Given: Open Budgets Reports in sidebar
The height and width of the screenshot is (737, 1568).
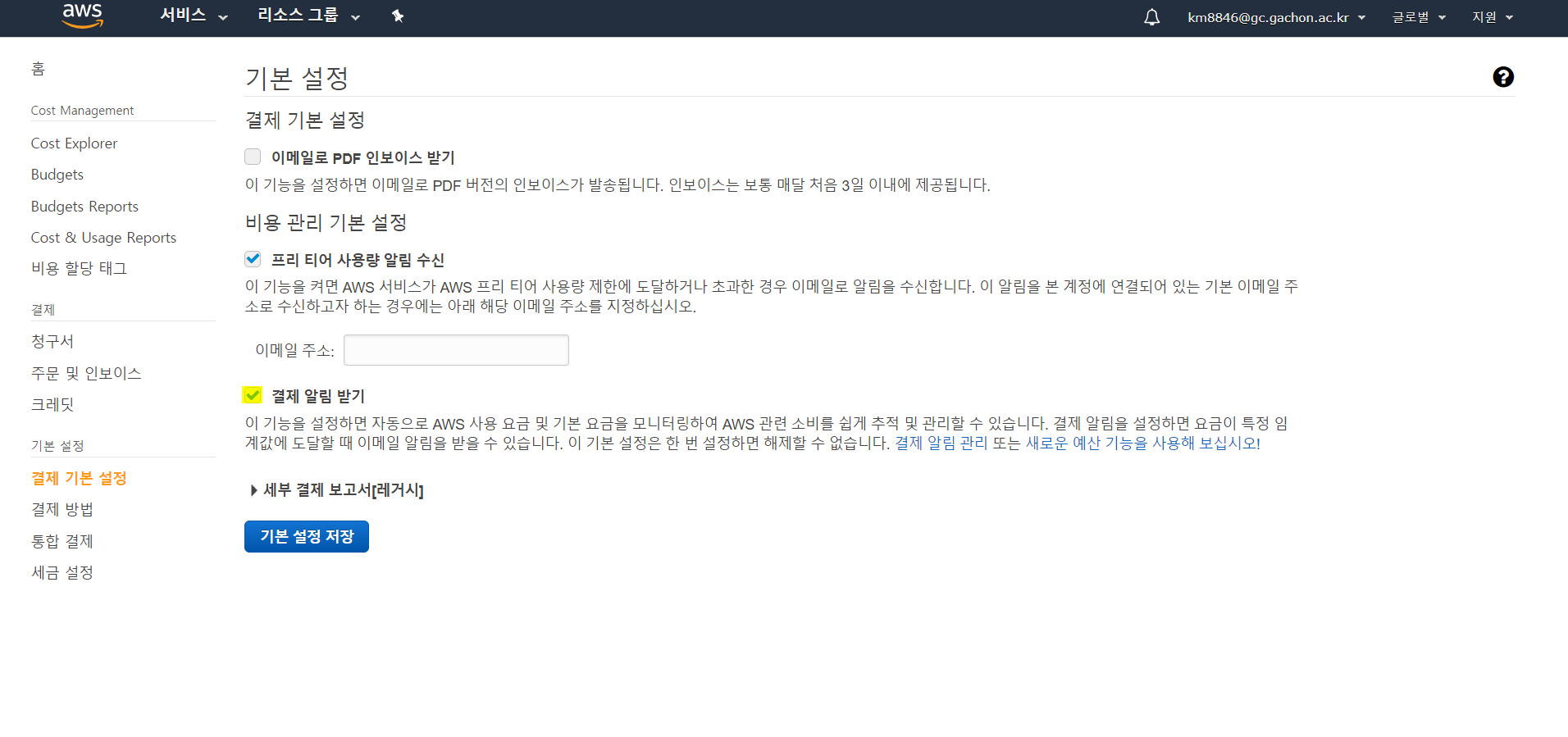Looking at the screenshot, I should 84,207.
